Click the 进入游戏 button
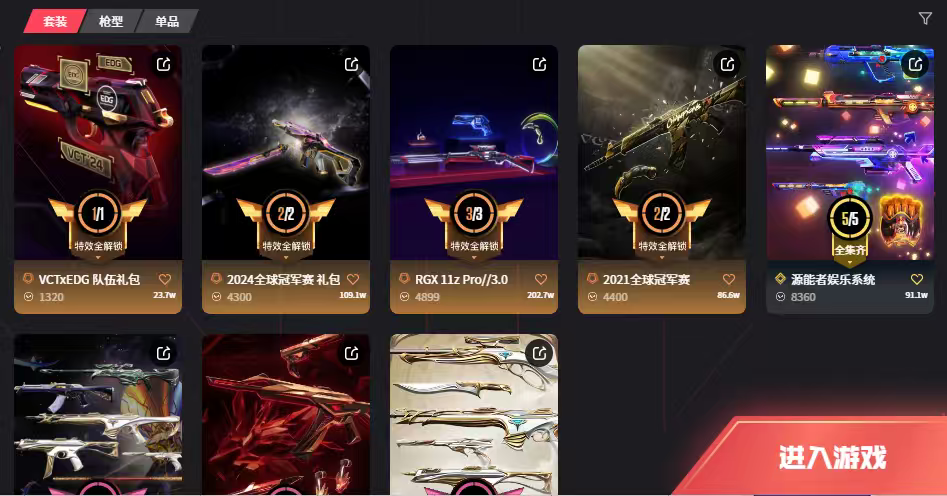947x496 pixels. tap(833, 457)
